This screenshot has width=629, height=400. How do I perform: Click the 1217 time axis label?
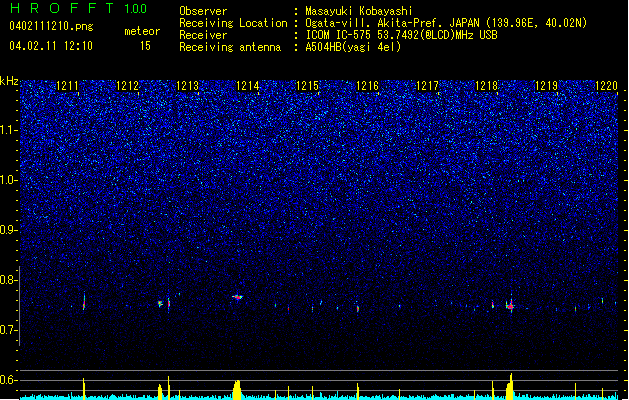point(427,86)
